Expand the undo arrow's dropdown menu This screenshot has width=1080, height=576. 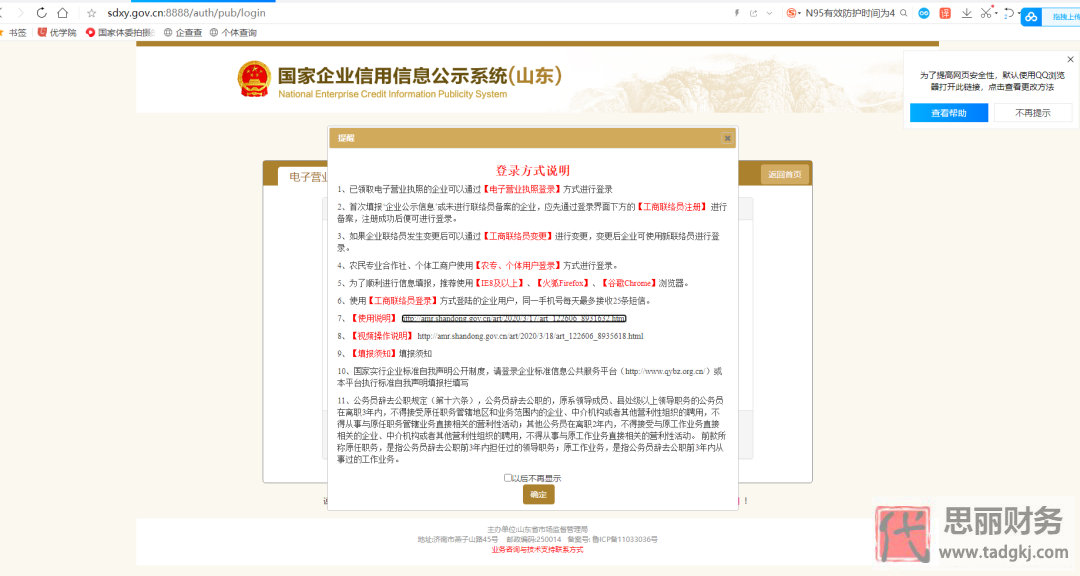coord(1018,13)
